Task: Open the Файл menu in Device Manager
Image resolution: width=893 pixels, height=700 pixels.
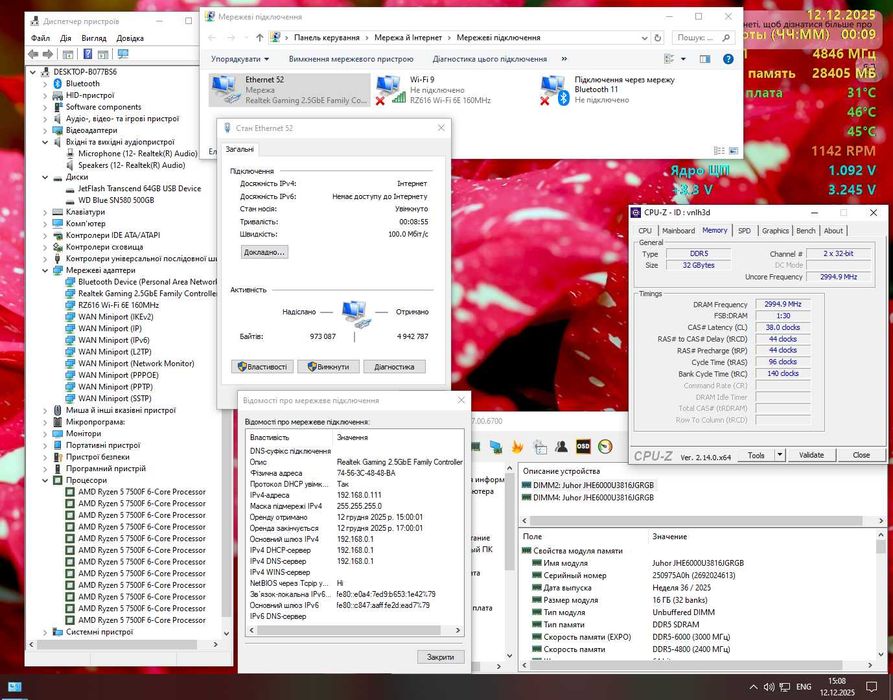Action: [40, 38]
